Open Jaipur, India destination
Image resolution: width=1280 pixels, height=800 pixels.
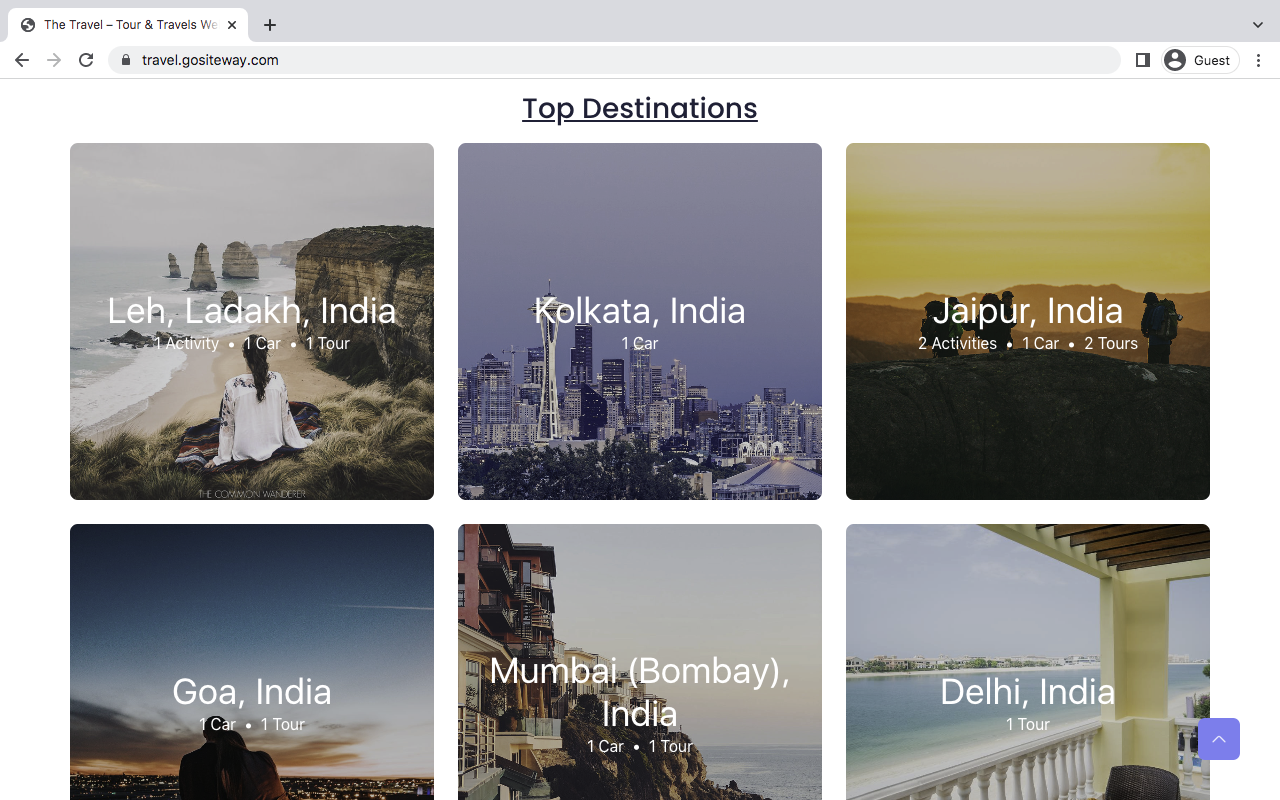(x=1028, y=311)
